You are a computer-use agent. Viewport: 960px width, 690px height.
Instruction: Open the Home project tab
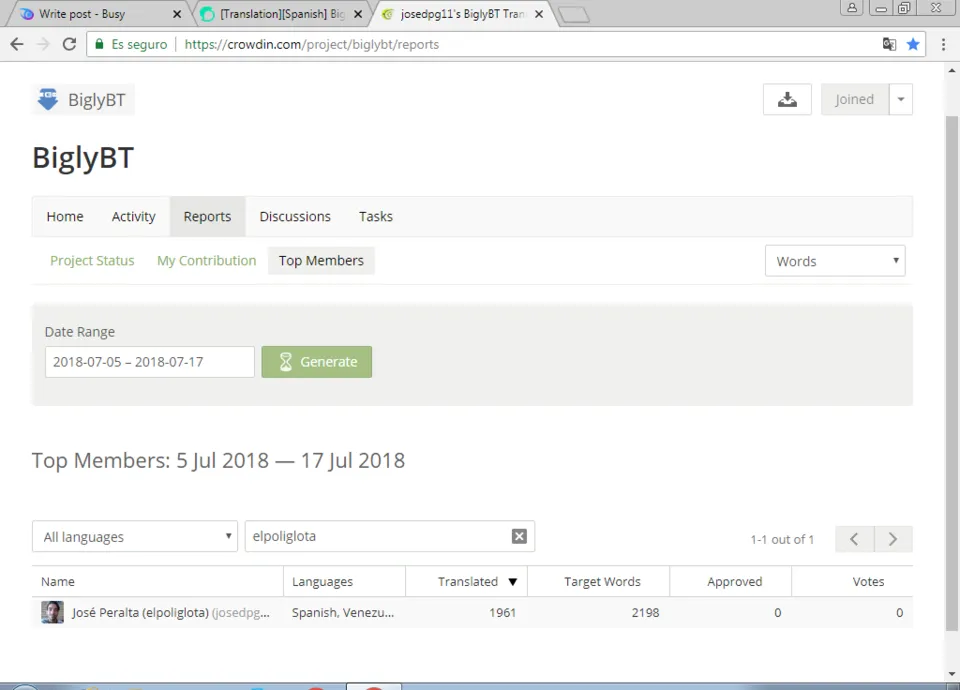(65, 217)
